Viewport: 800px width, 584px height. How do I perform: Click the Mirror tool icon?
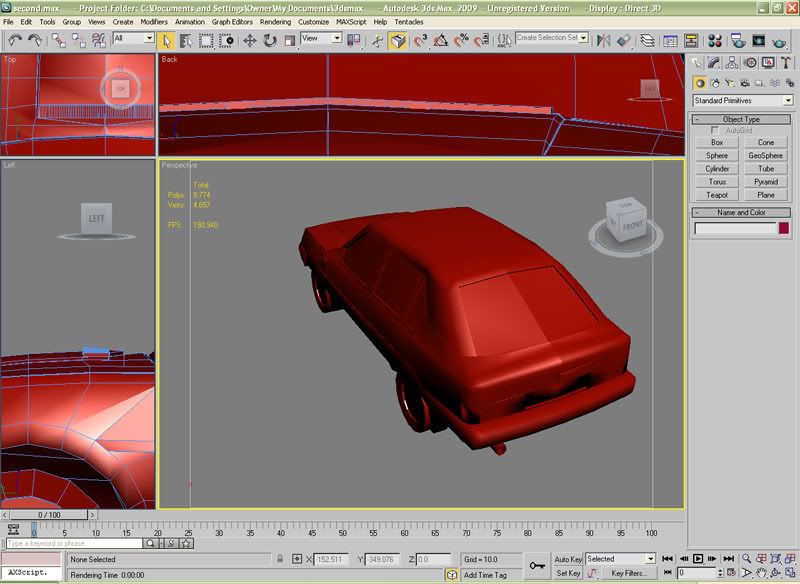click(603, 40)
